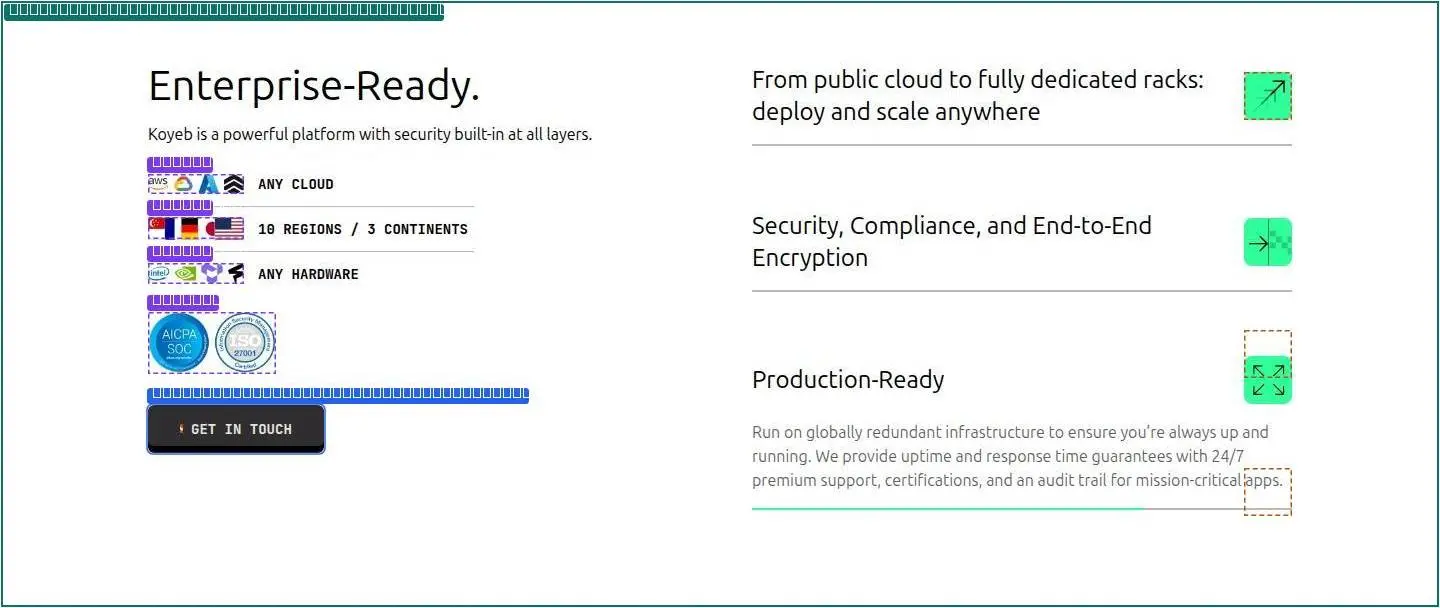1440x608 pixels.
Task: Click the black stacked-chevrons cloud logo
Action: coord(233,184)
